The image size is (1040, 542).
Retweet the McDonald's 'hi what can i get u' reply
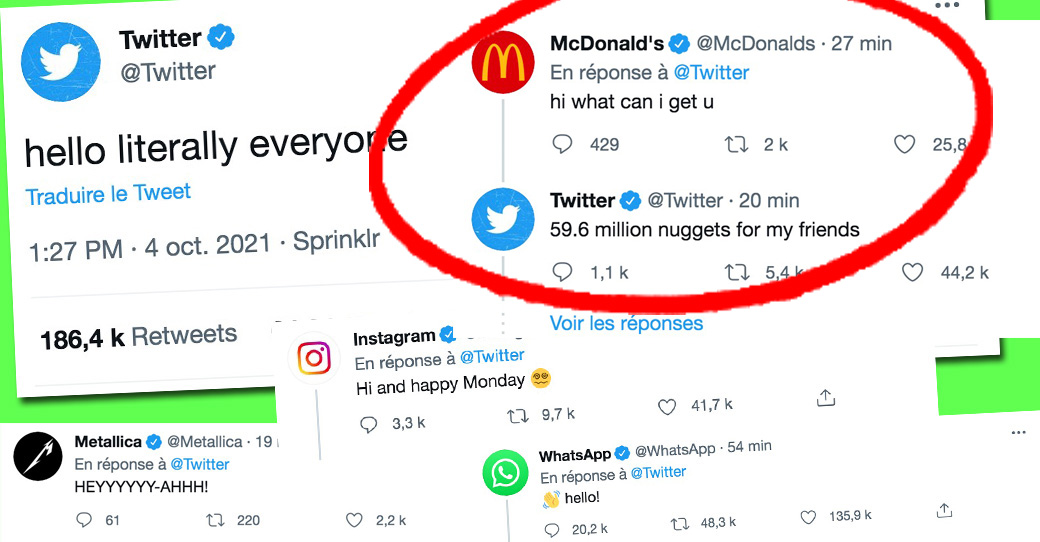[x=736, y=144]
